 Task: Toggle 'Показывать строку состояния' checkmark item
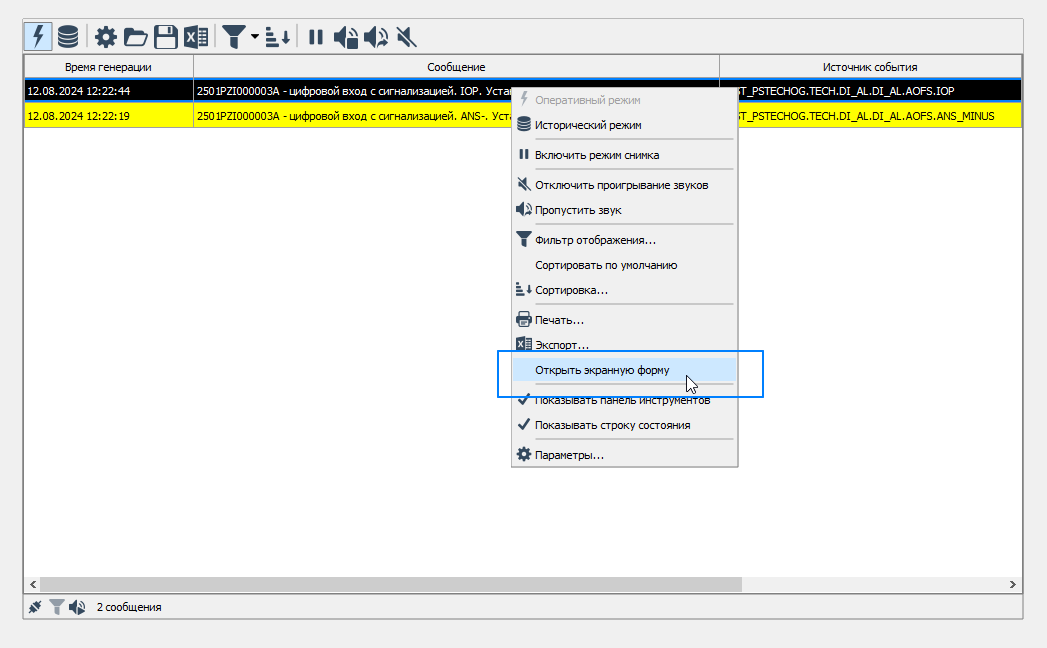(612, 425)
